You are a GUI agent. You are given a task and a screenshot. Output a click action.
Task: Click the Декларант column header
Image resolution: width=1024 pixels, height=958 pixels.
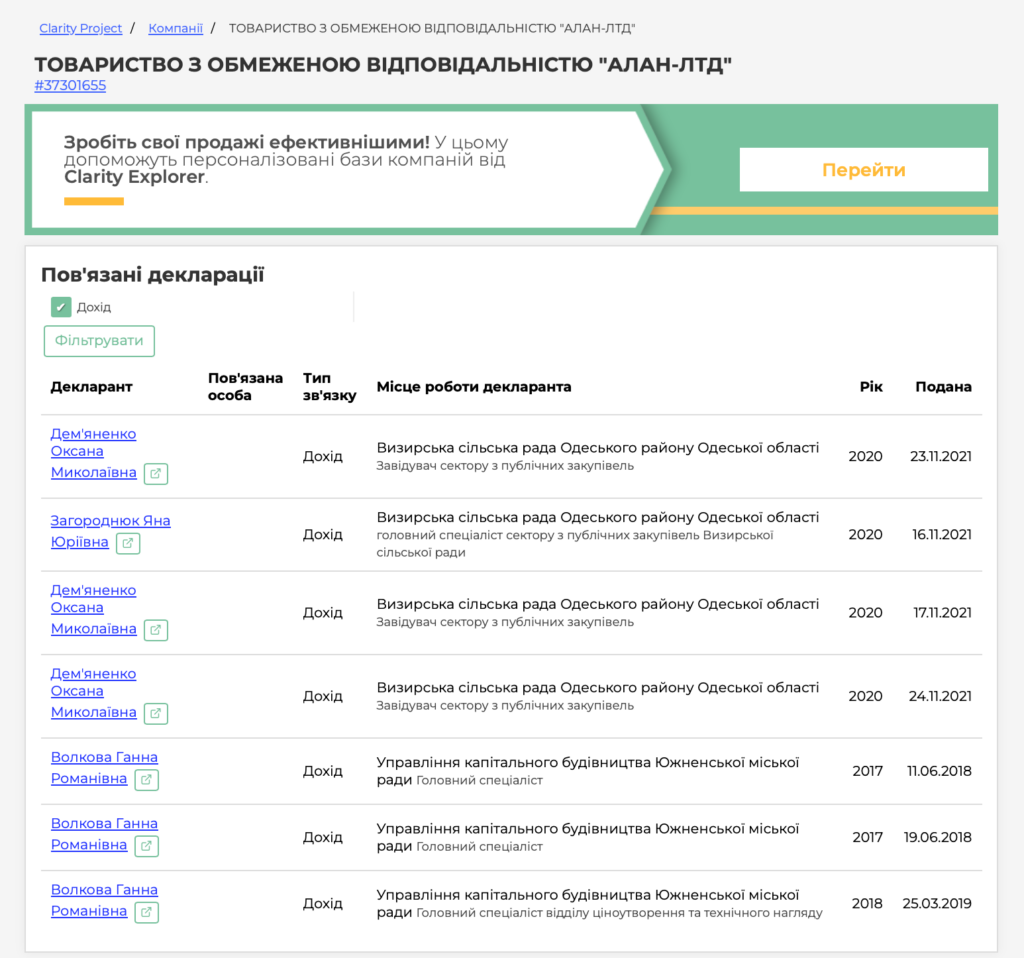[x=91, y=387]
